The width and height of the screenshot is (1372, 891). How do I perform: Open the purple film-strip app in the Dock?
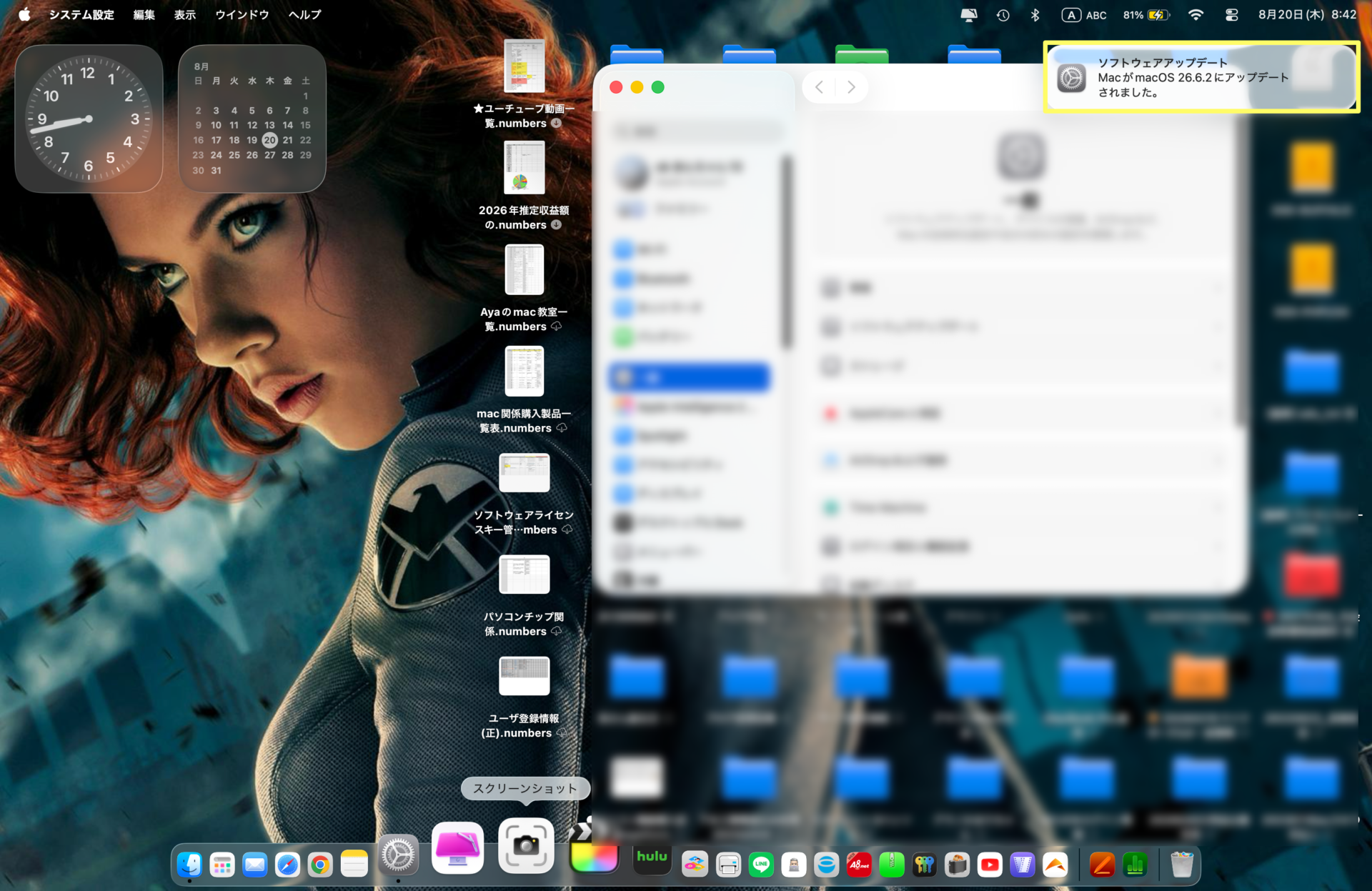pos(1023,865)
